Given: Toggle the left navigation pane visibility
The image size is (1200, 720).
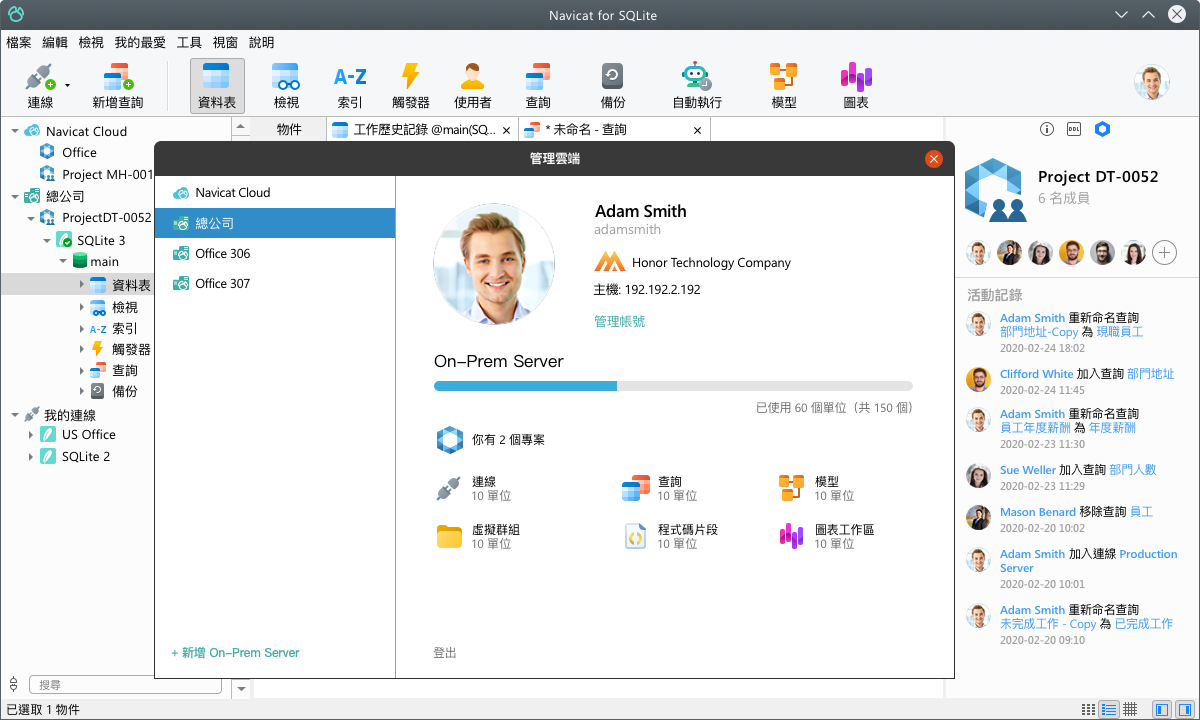Looking at the screenshot, I should (1161, 709).
